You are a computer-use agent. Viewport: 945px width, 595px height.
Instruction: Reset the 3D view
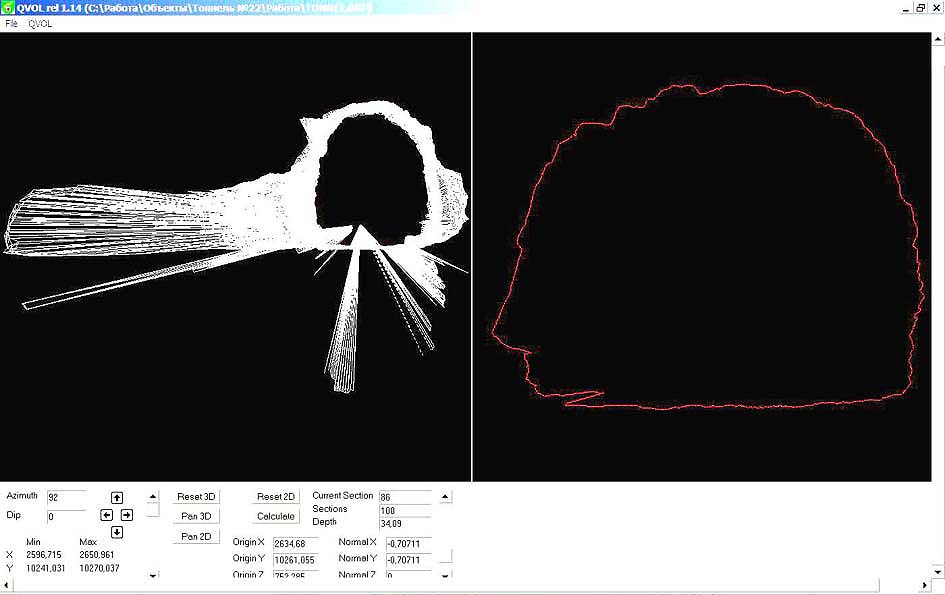point(196,497)
